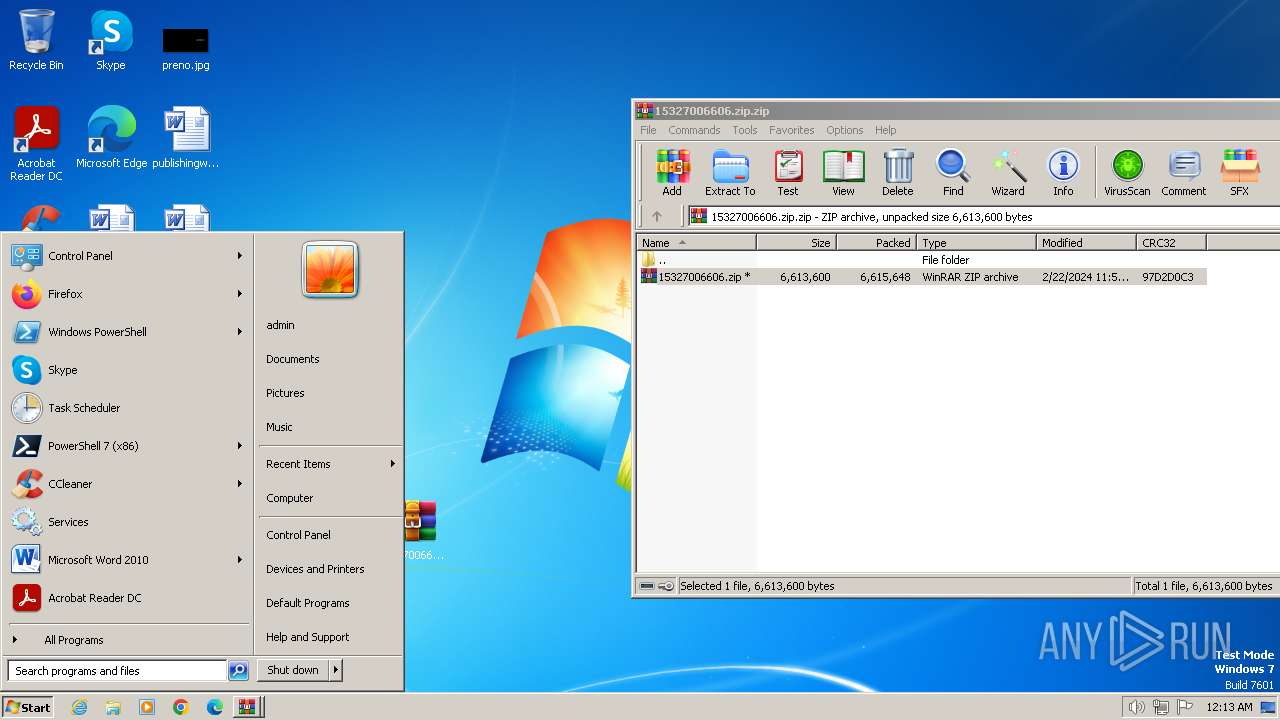
Task: Sort by the Name column header
Action: (697, 243)
